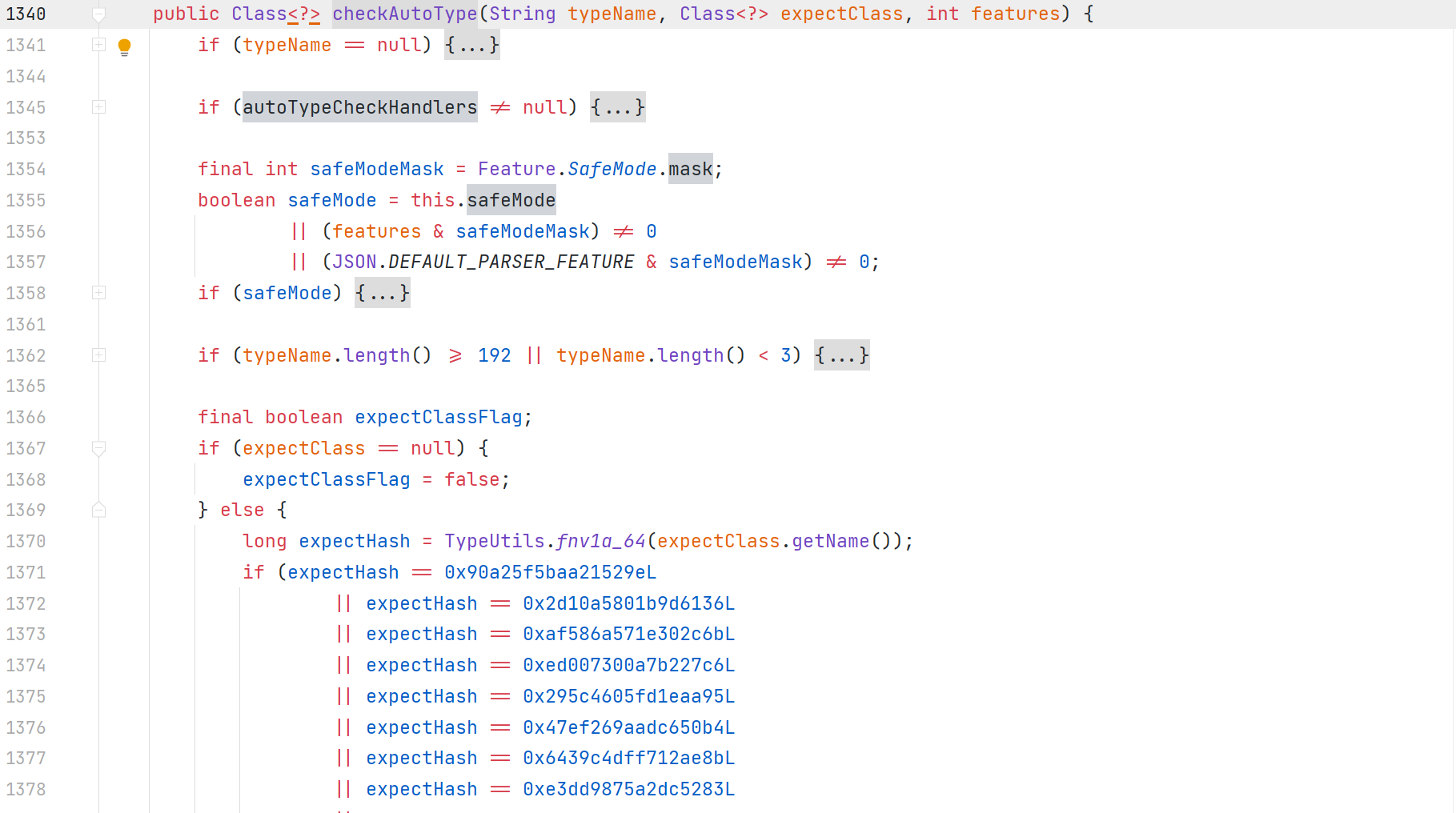1456x813 pixels.
Task: Expand the typeName.length folded region
Action: coord(98,355)
